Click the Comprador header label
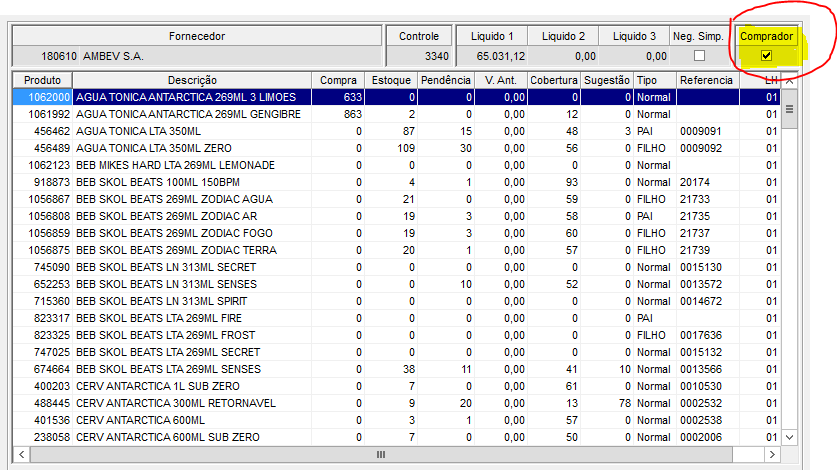The width and height of the screenshot is (837, 470). pyautogui.click(x=766, y=36)
